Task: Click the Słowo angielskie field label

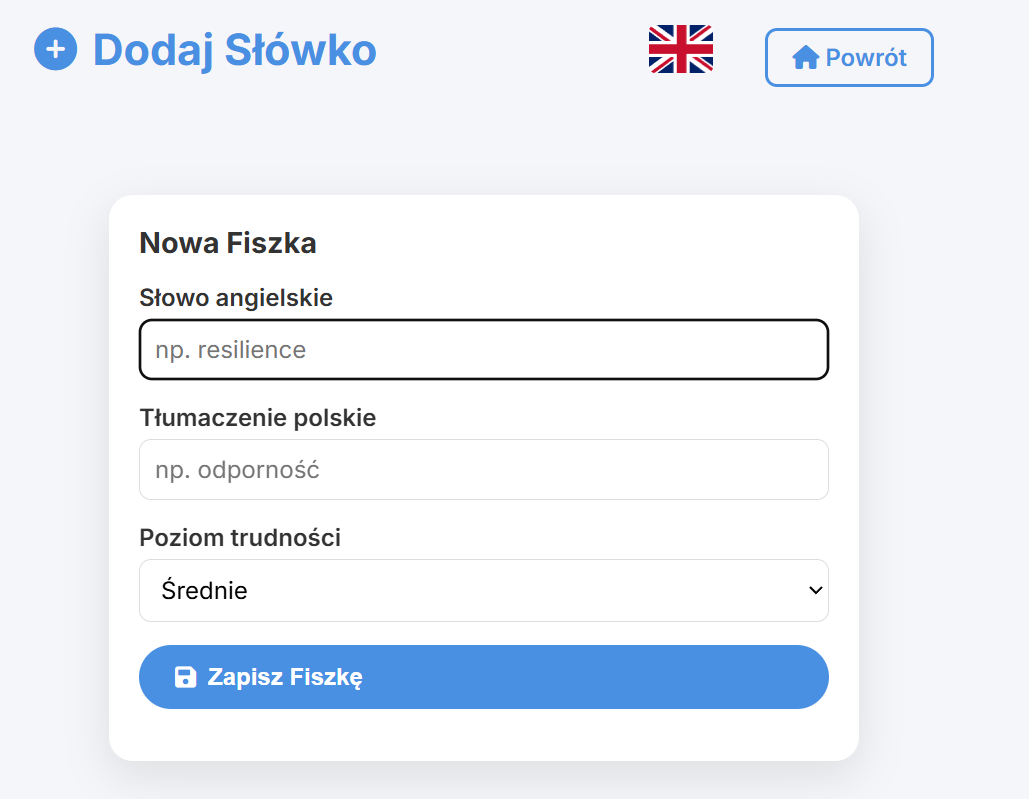Action: tap(236, 297)
